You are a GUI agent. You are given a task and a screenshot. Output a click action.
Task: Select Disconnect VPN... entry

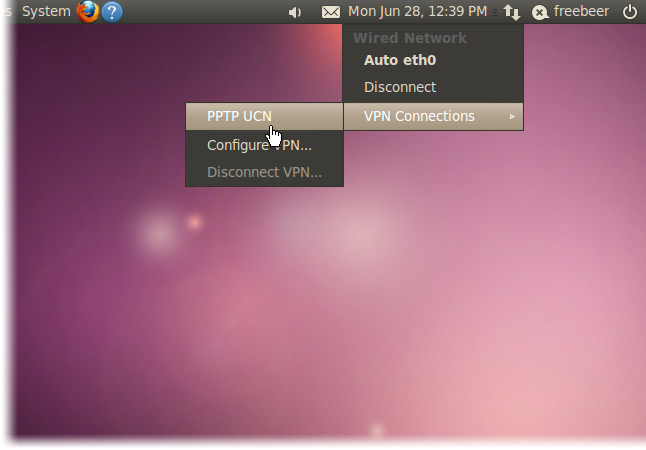click(264, 172)
